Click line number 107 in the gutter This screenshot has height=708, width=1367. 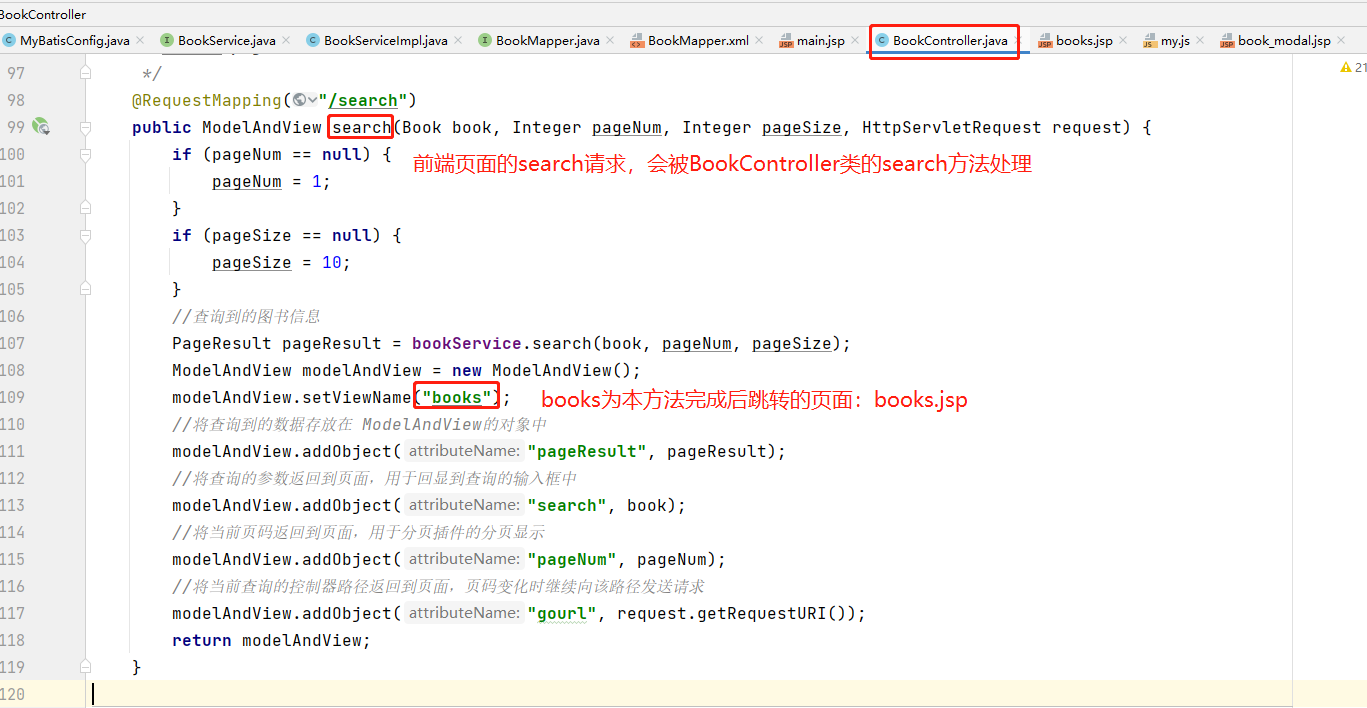tap(13, 343)
